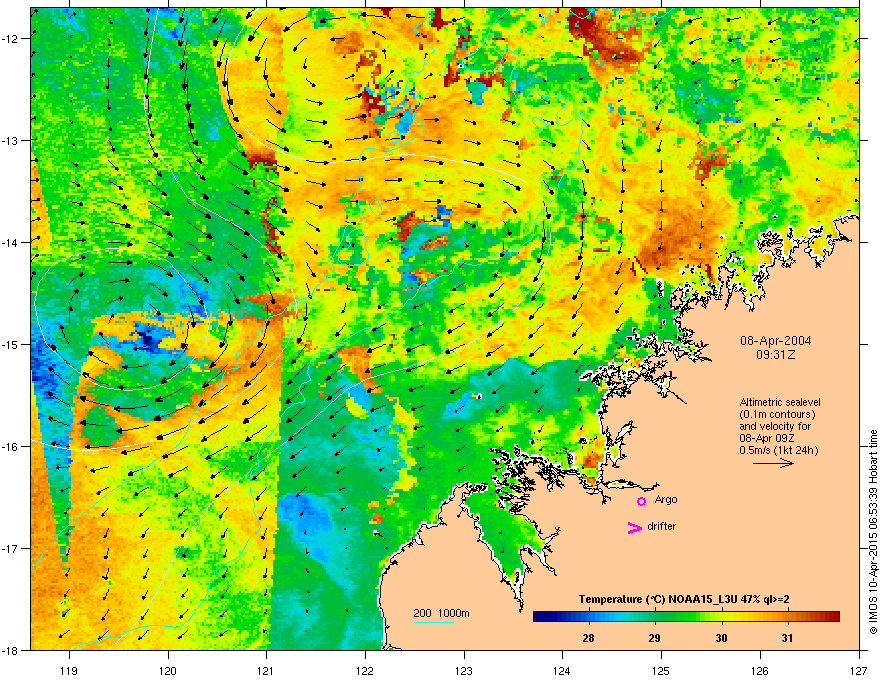This screenshot has width=880, height=680.
Task: Click the 'Altimetric sealevel' caption text
Action: (780, 402)
